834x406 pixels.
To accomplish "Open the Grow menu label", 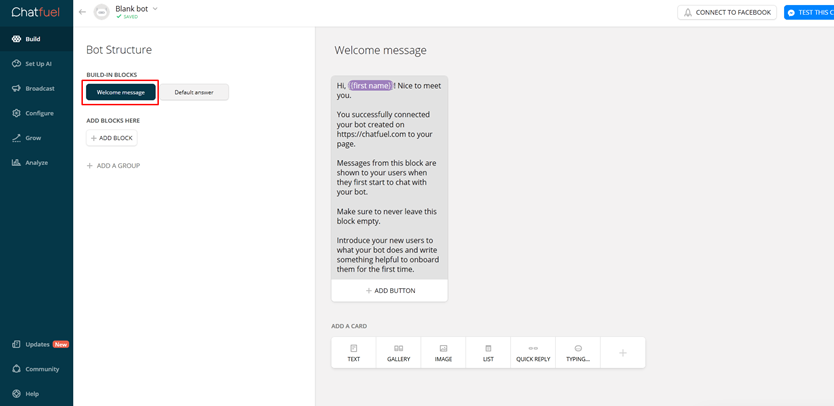I will pyautogui.click(x=33, y=138).
